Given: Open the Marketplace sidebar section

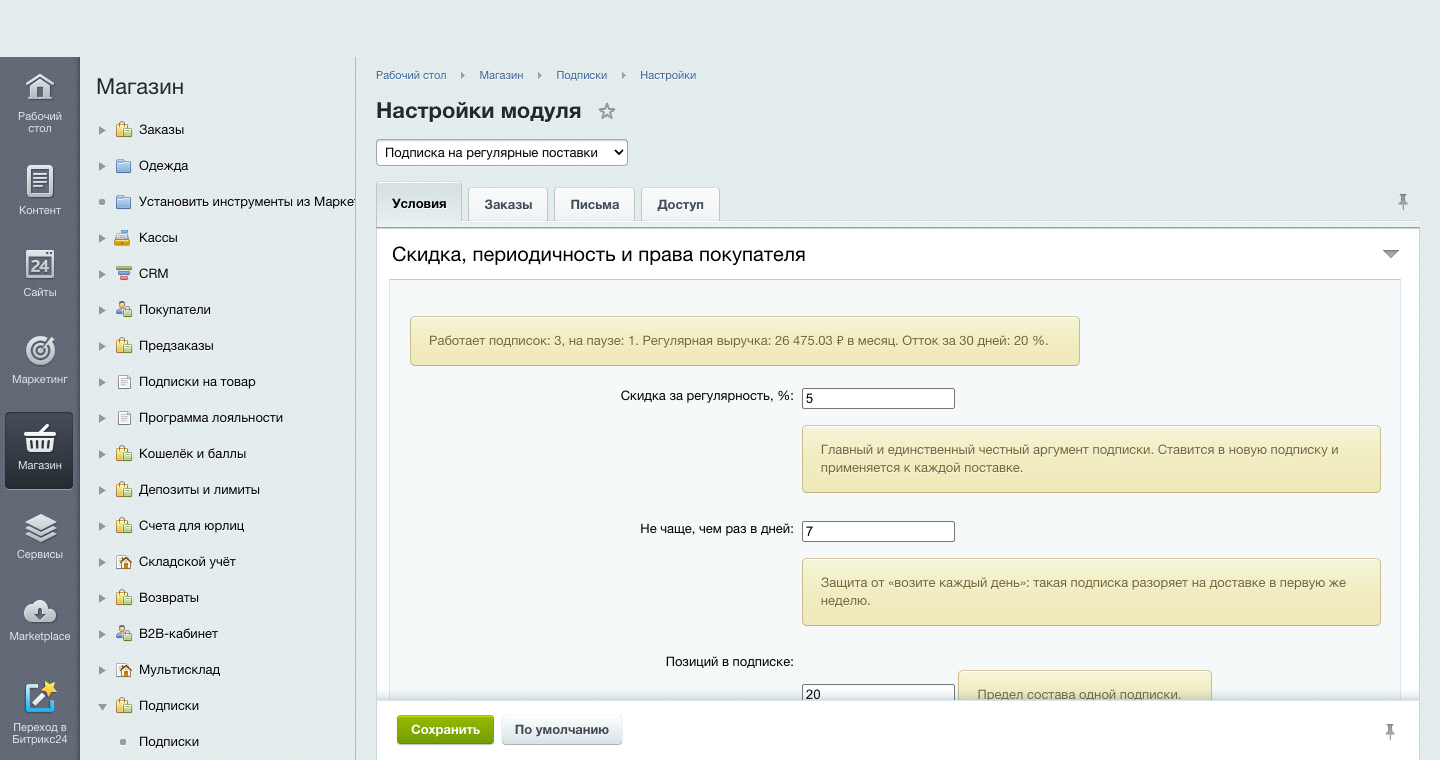Looking at the screenshot, I should point(40,620).
